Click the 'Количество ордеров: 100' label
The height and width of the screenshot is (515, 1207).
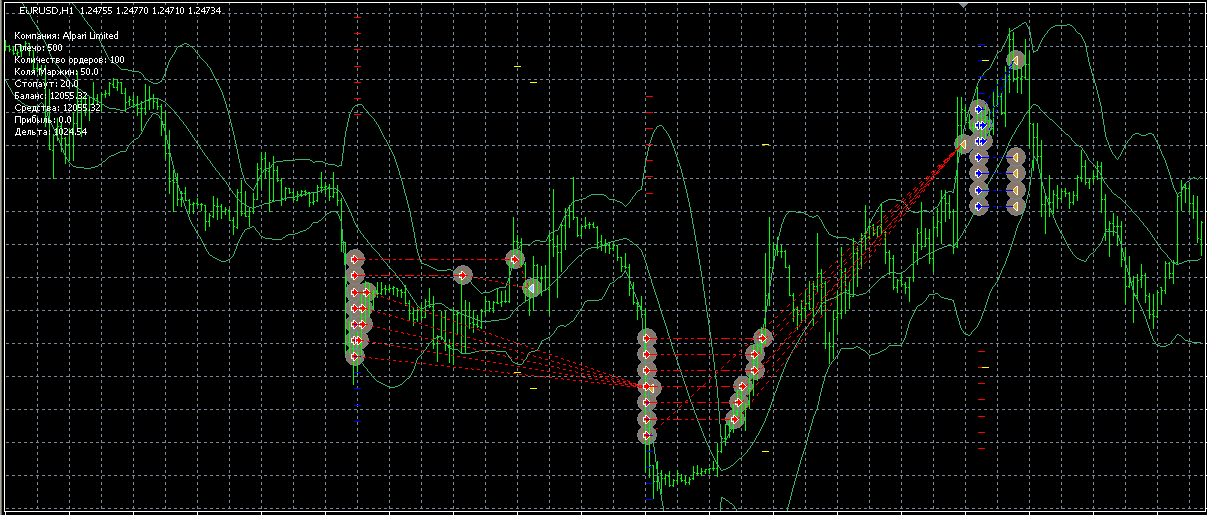(x=70, y=60)
